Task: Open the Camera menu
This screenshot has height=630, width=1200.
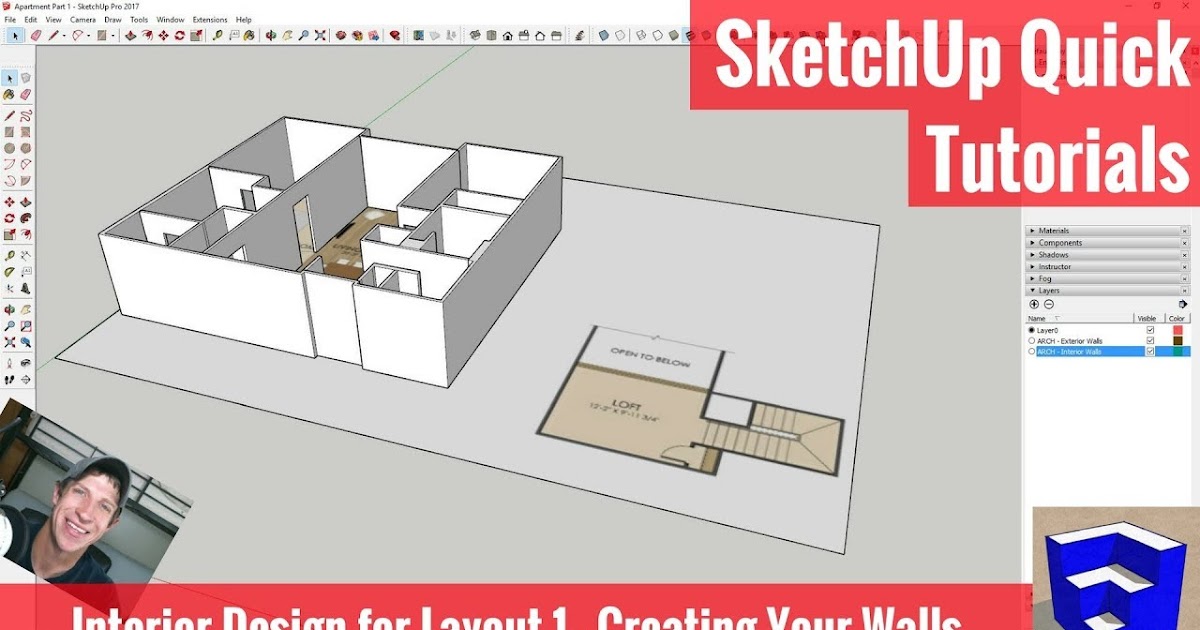Action: point(83,19)
